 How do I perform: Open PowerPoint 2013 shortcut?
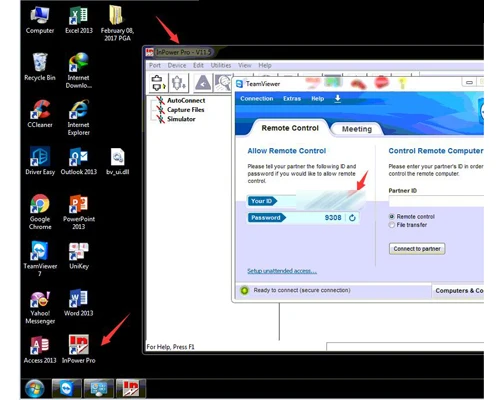point(79,212)
